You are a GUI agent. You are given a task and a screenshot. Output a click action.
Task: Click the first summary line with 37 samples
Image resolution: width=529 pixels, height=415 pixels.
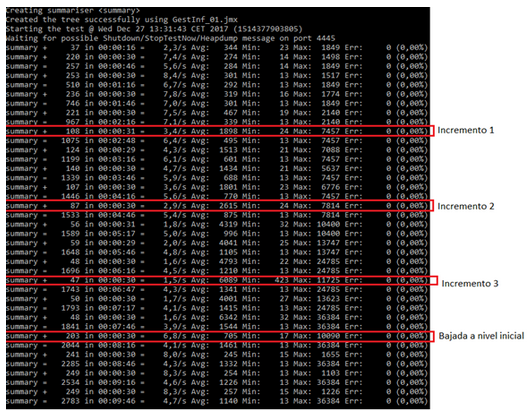tap(217, 48)
